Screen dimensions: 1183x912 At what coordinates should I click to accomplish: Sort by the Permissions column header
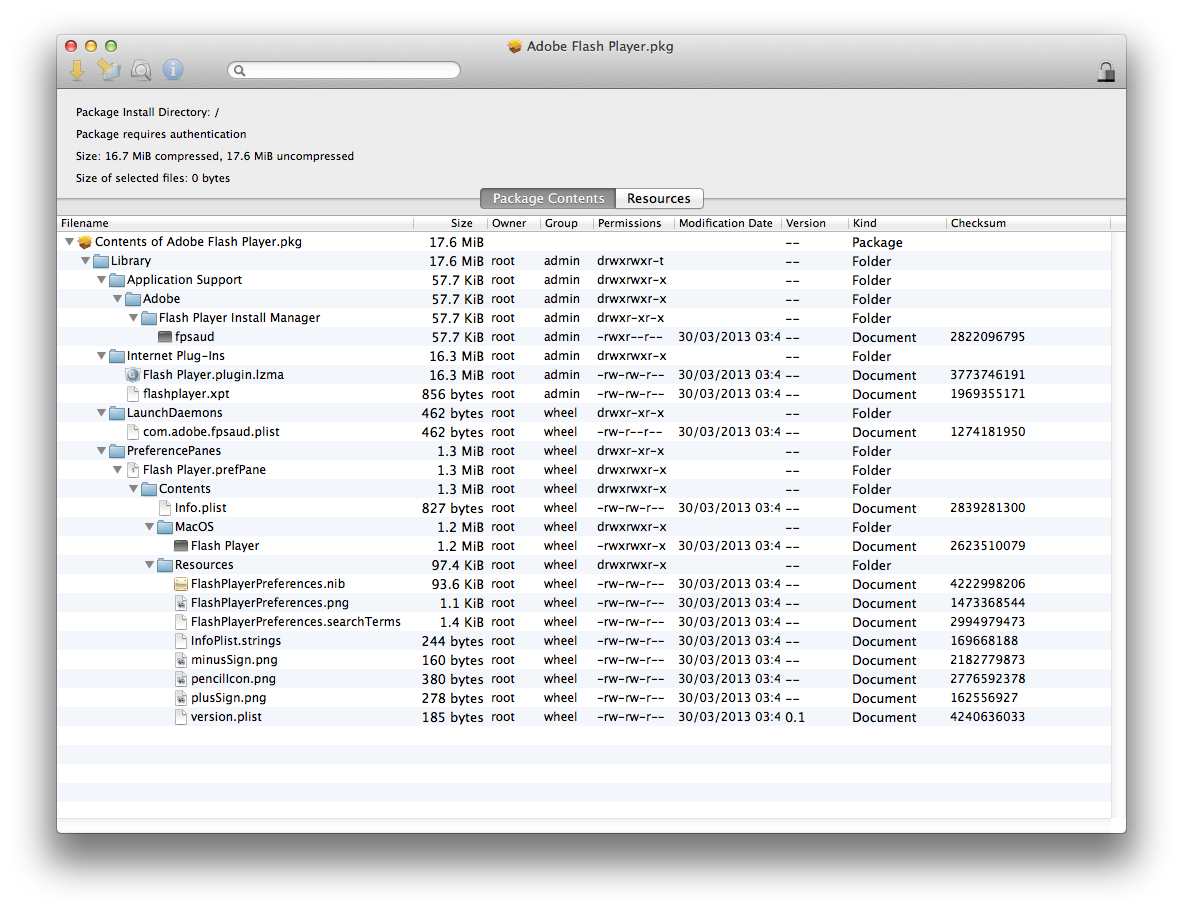pyautogui.click(x=633, y=223)
